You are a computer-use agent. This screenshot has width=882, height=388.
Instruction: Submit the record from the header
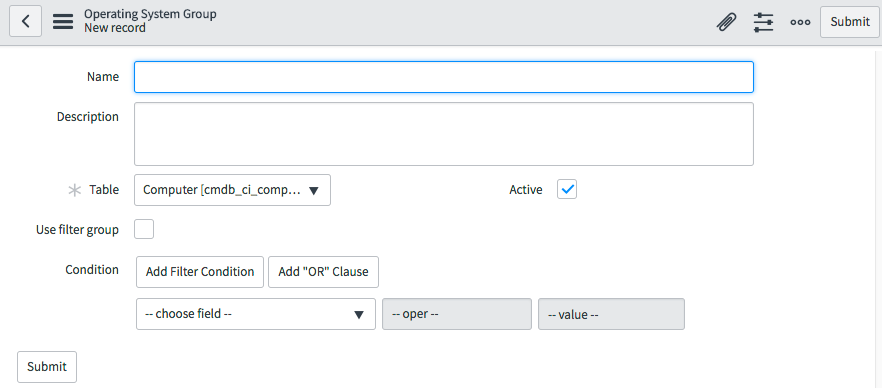click(x=849, y=22)
